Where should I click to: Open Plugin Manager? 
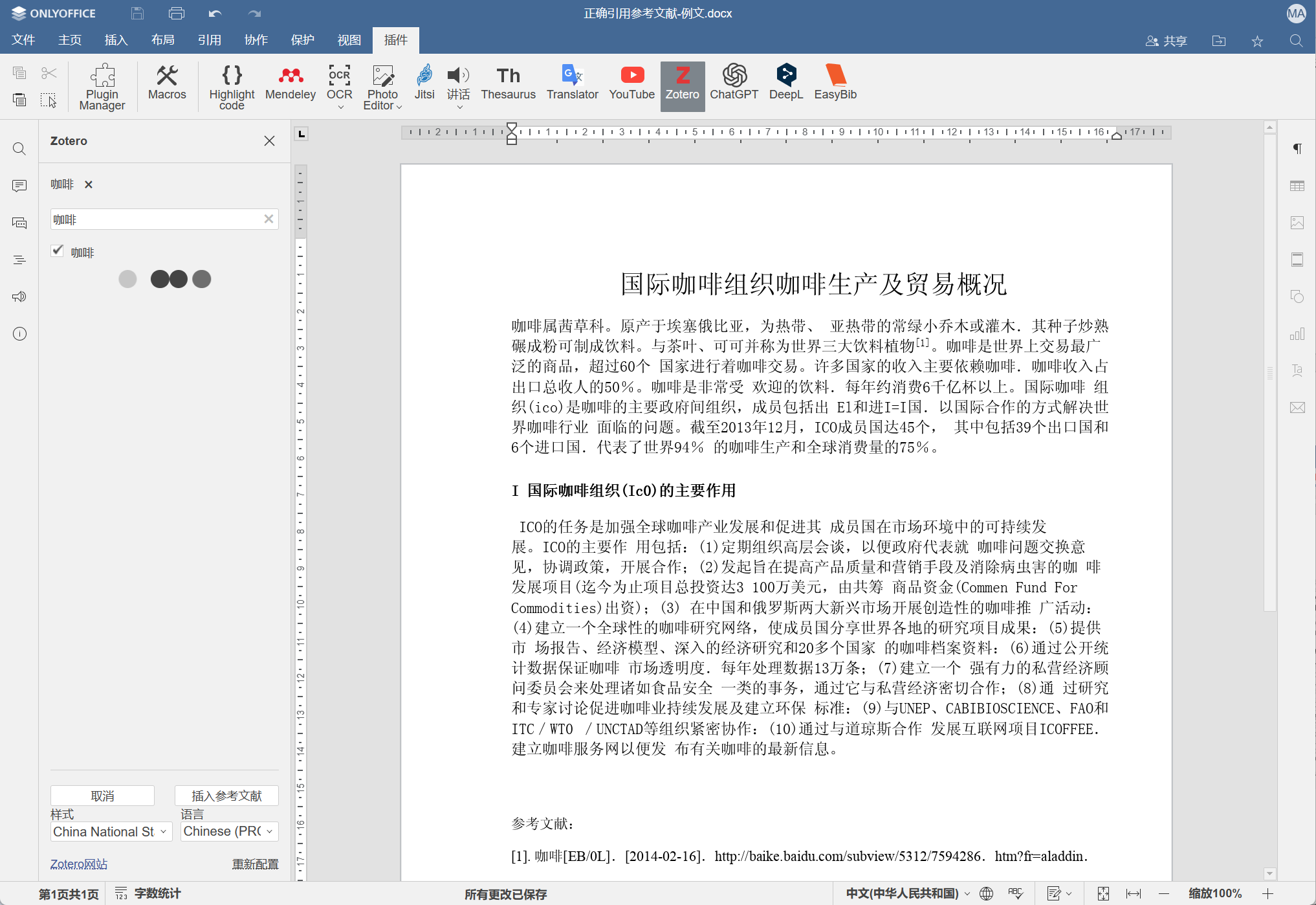click(x=102, y=87)
